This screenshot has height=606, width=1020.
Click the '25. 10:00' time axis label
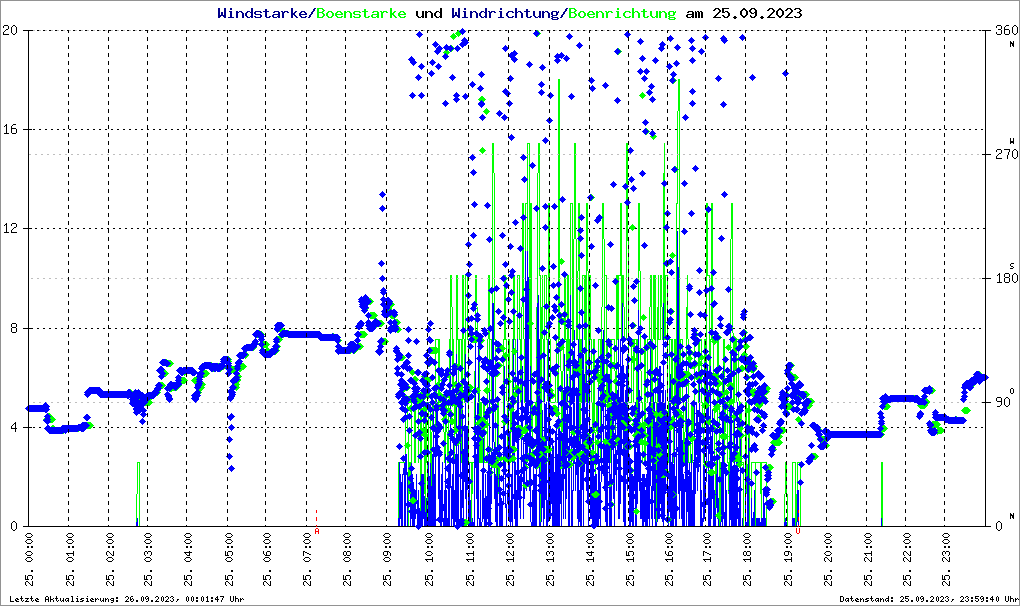(x=429, y=560)
